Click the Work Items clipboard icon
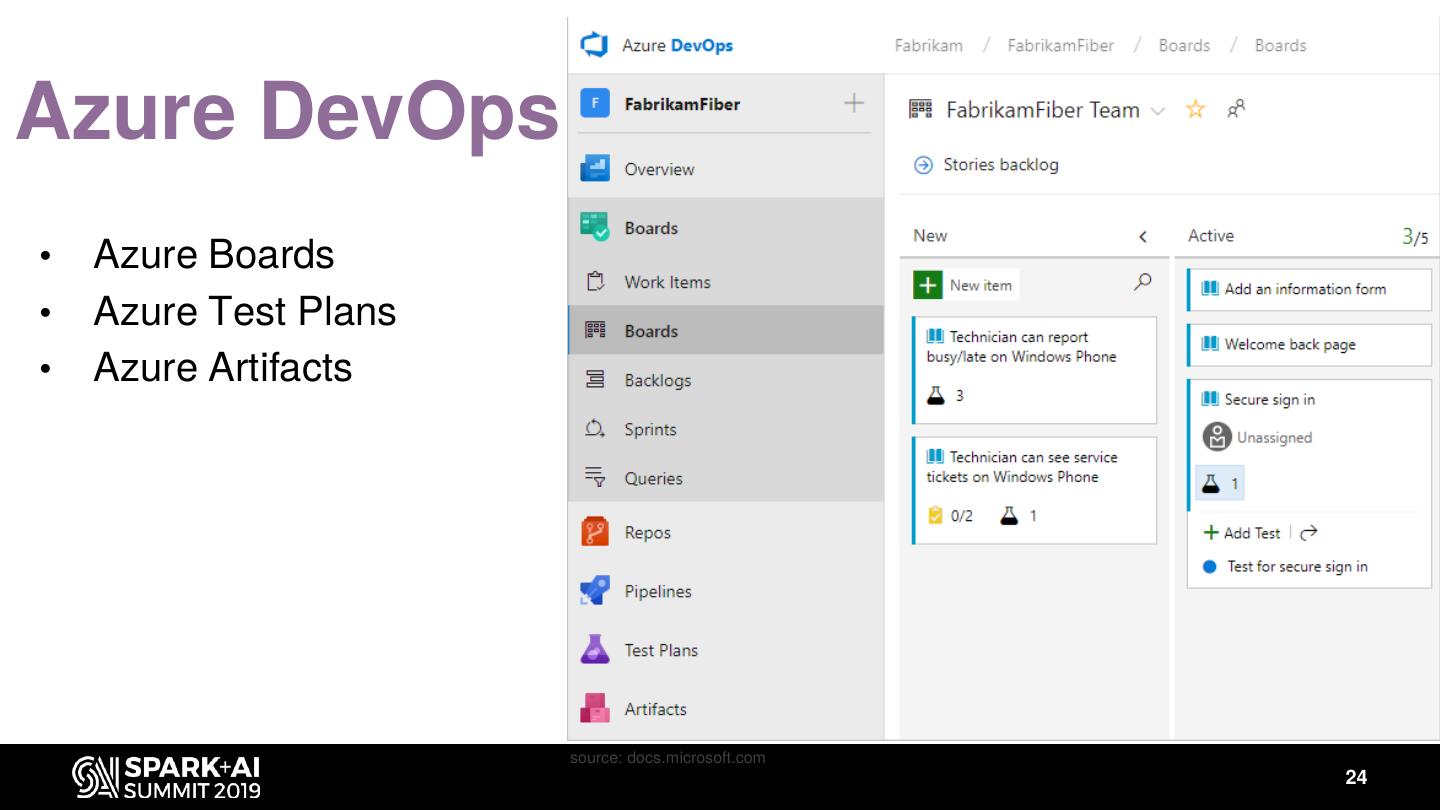The height and width of the screenshot is (810, 1440). click(596, 282)
